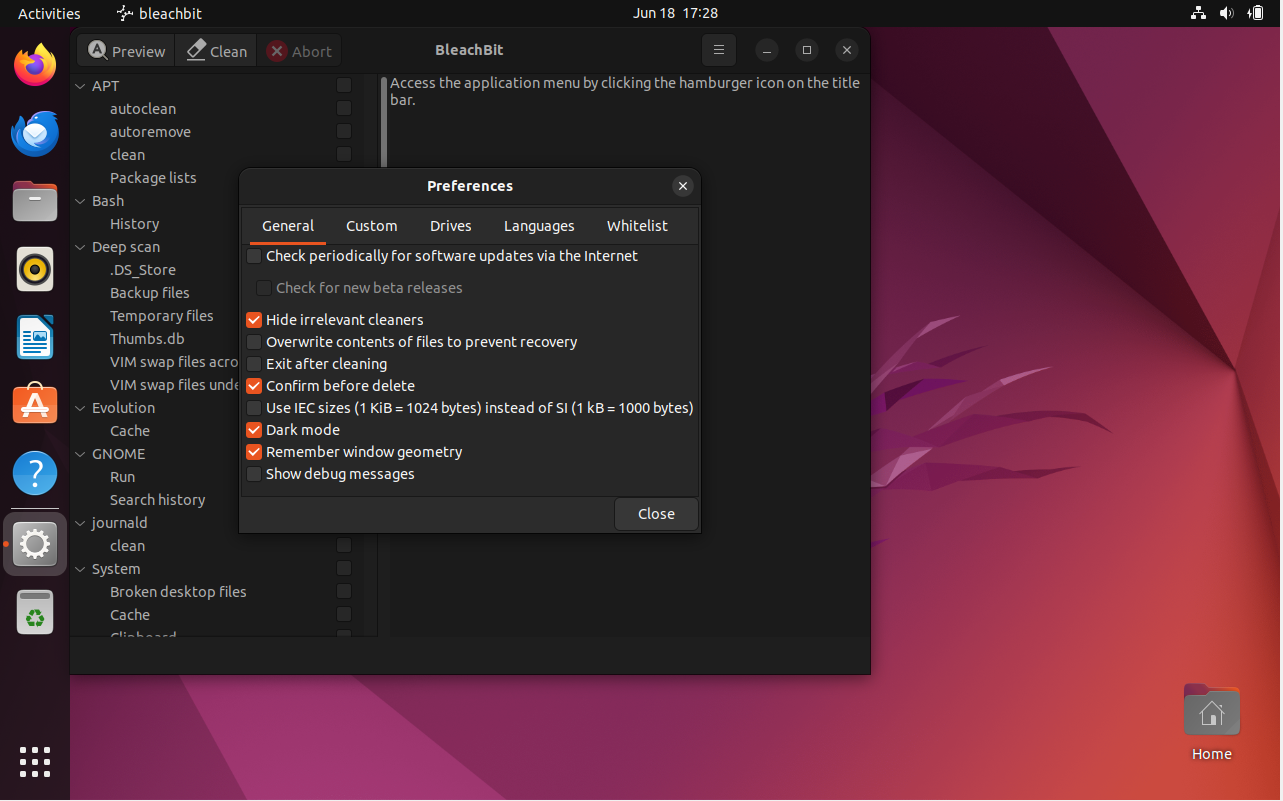Click the cleaner list vertical scrollbar
Viewport: 1283px width, 801px height.
point(384,122)
